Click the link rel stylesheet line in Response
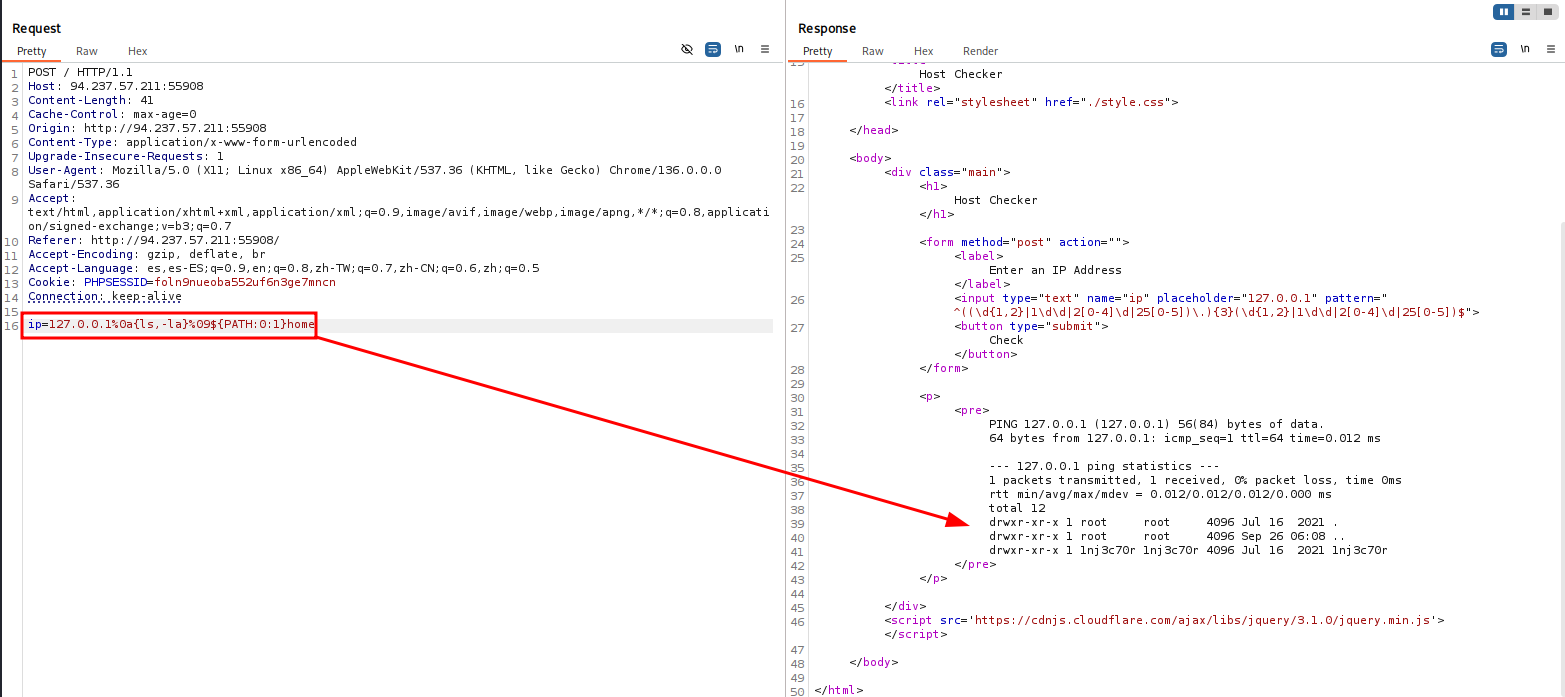Screen dimensions: 1565x697 [x=1031, y=102]
